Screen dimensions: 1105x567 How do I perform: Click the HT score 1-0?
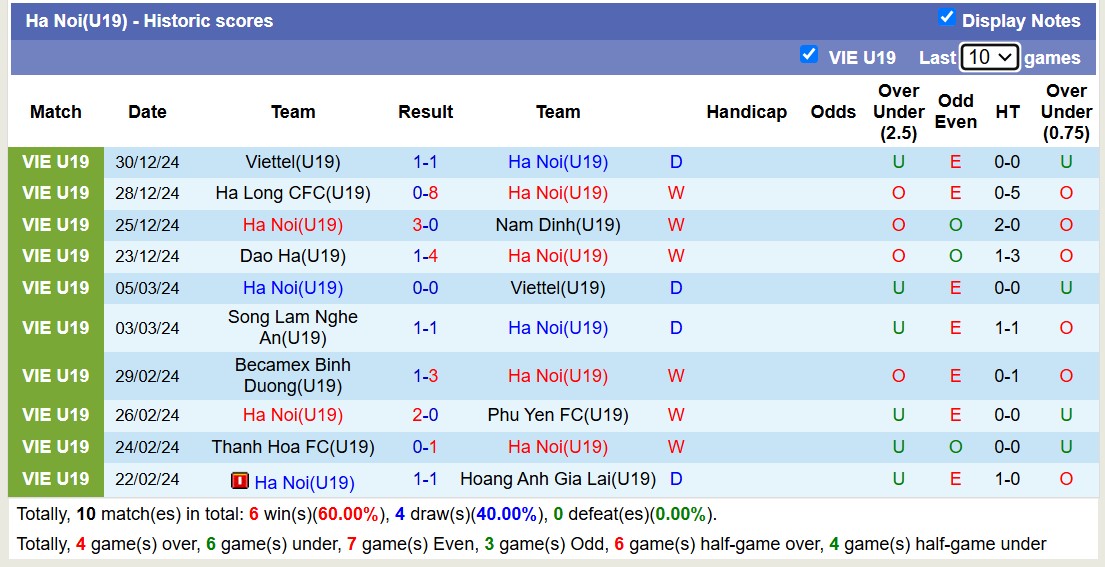click(x=1007, y=479)
